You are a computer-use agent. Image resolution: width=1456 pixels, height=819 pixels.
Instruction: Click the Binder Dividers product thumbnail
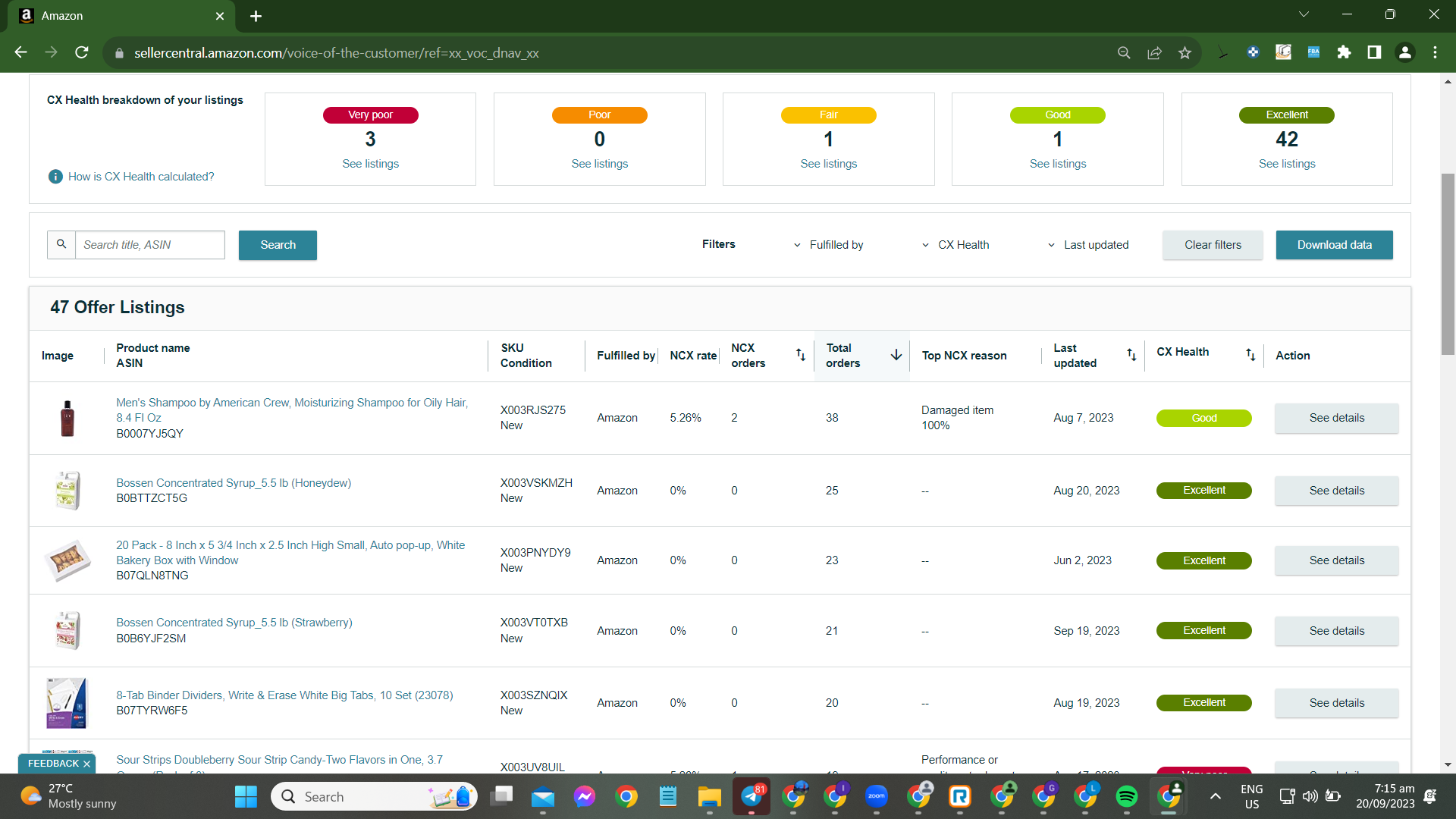[x=67, y=703]
